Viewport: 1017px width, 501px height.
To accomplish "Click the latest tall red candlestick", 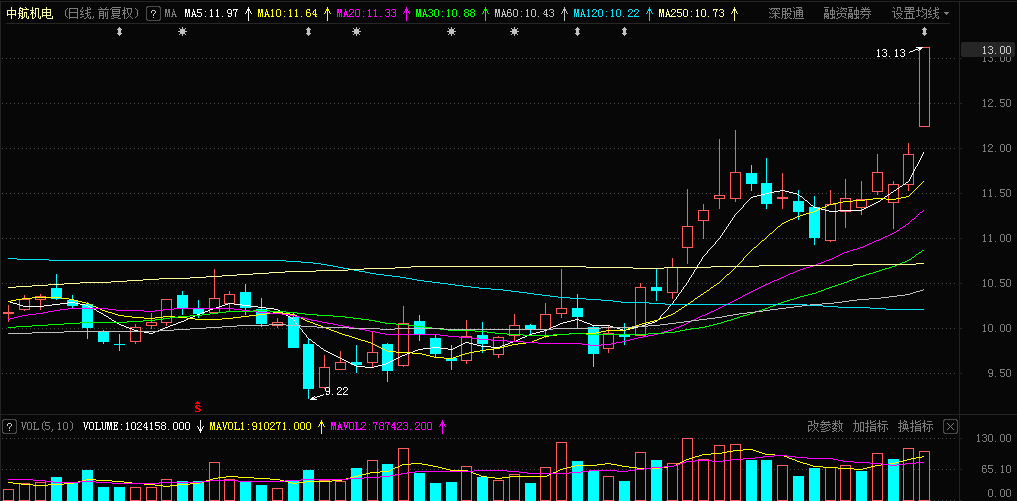I will (925, 87).
